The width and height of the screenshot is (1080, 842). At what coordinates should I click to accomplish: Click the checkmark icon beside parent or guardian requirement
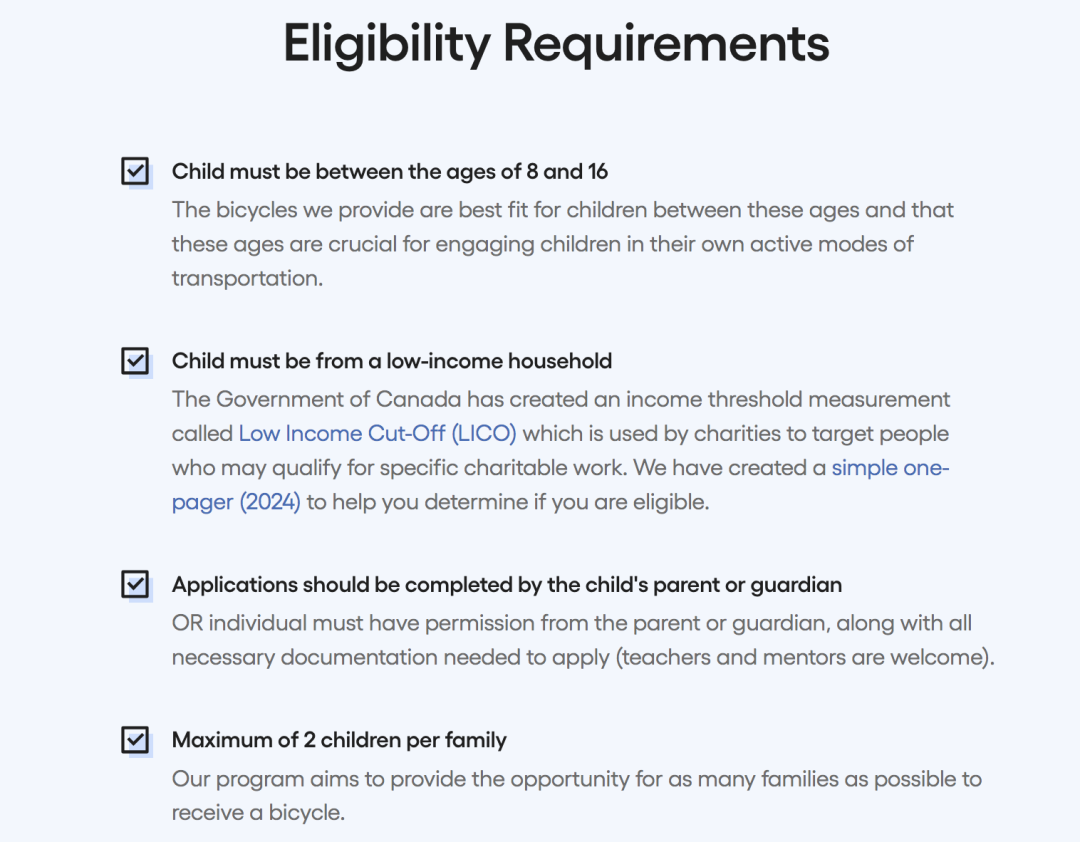136,584
